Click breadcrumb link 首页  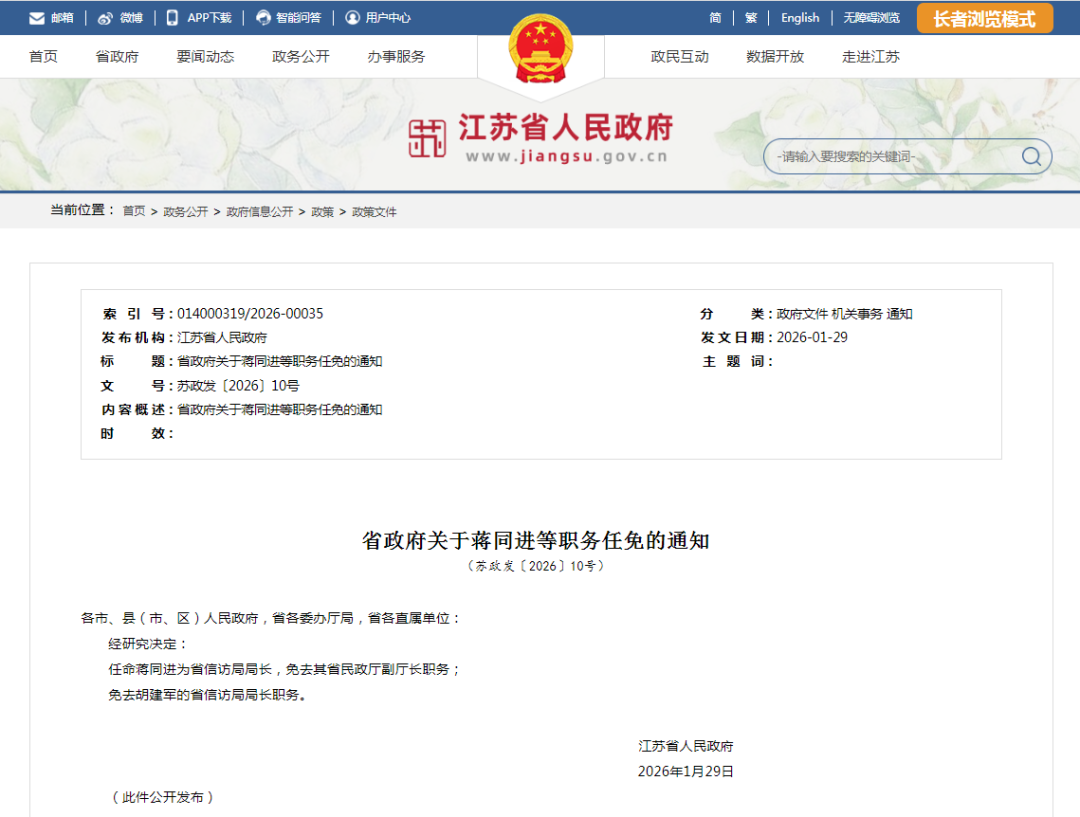(134, 211)
